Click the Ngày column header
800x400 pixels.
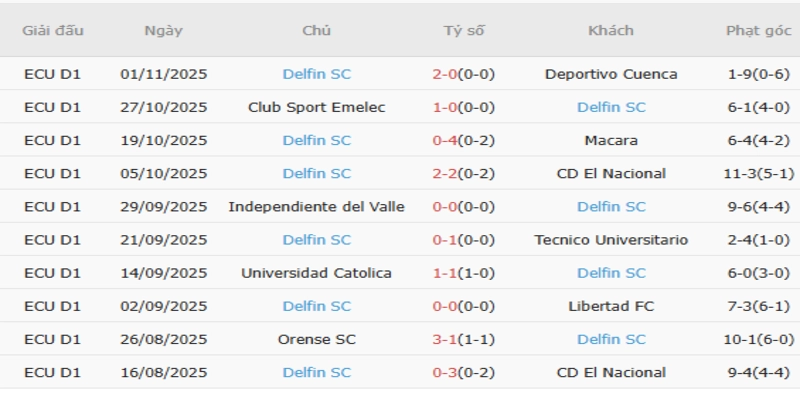click(x=163, y=30)
